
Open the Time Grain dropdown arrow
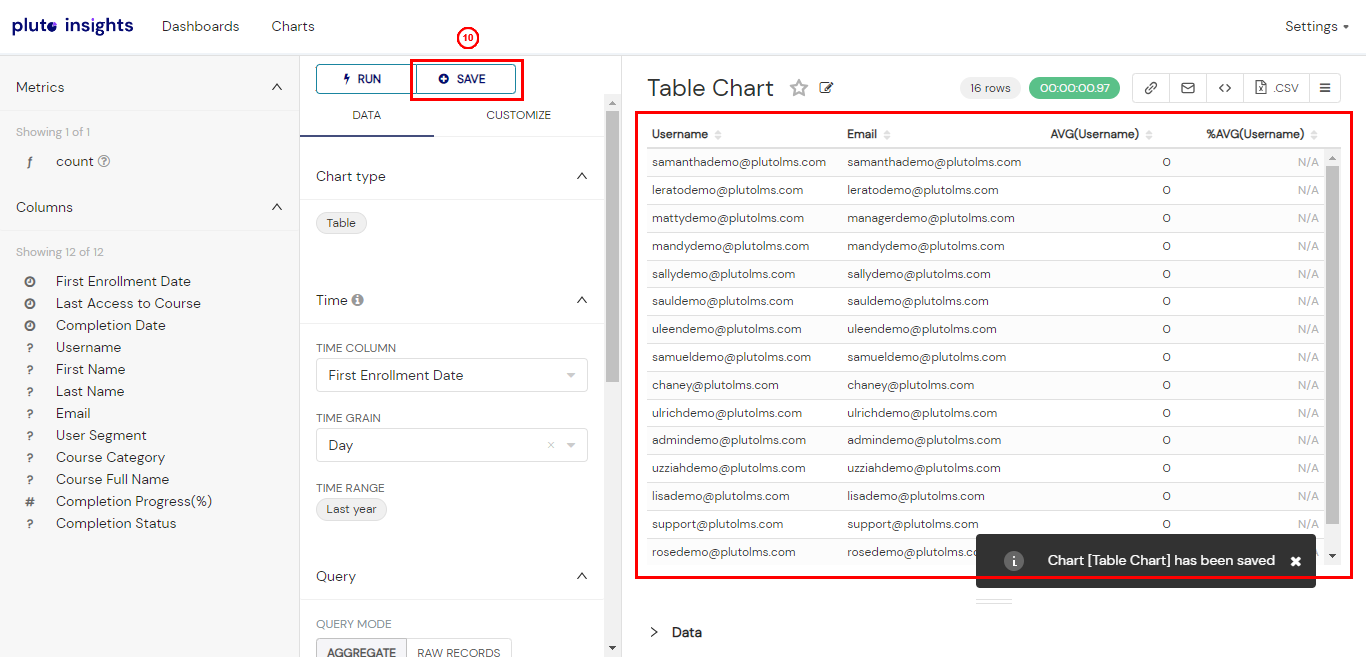point(571,446)
